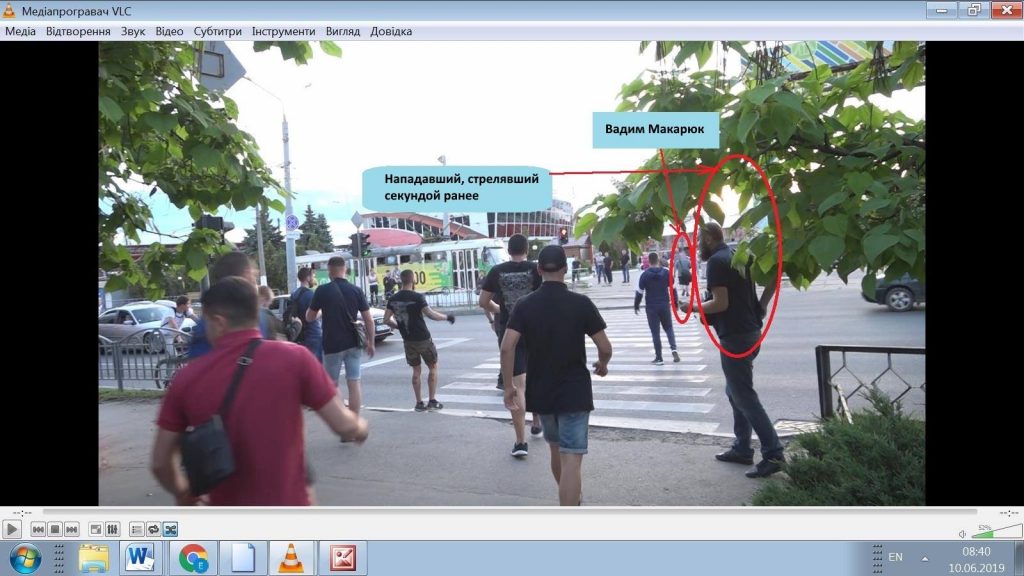Skip to the next media item

pyautogui.click(x=72, y=529)
